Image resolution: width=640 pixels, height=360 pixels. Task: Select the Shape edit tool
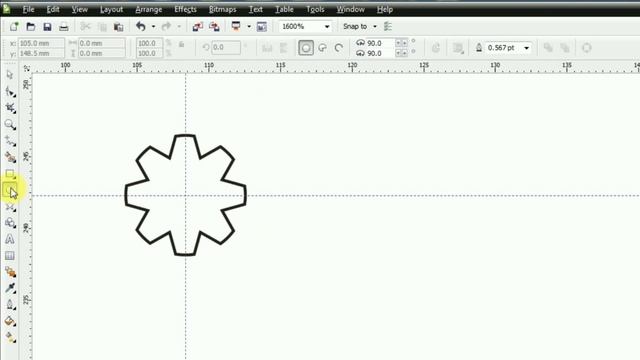(10, 92)
